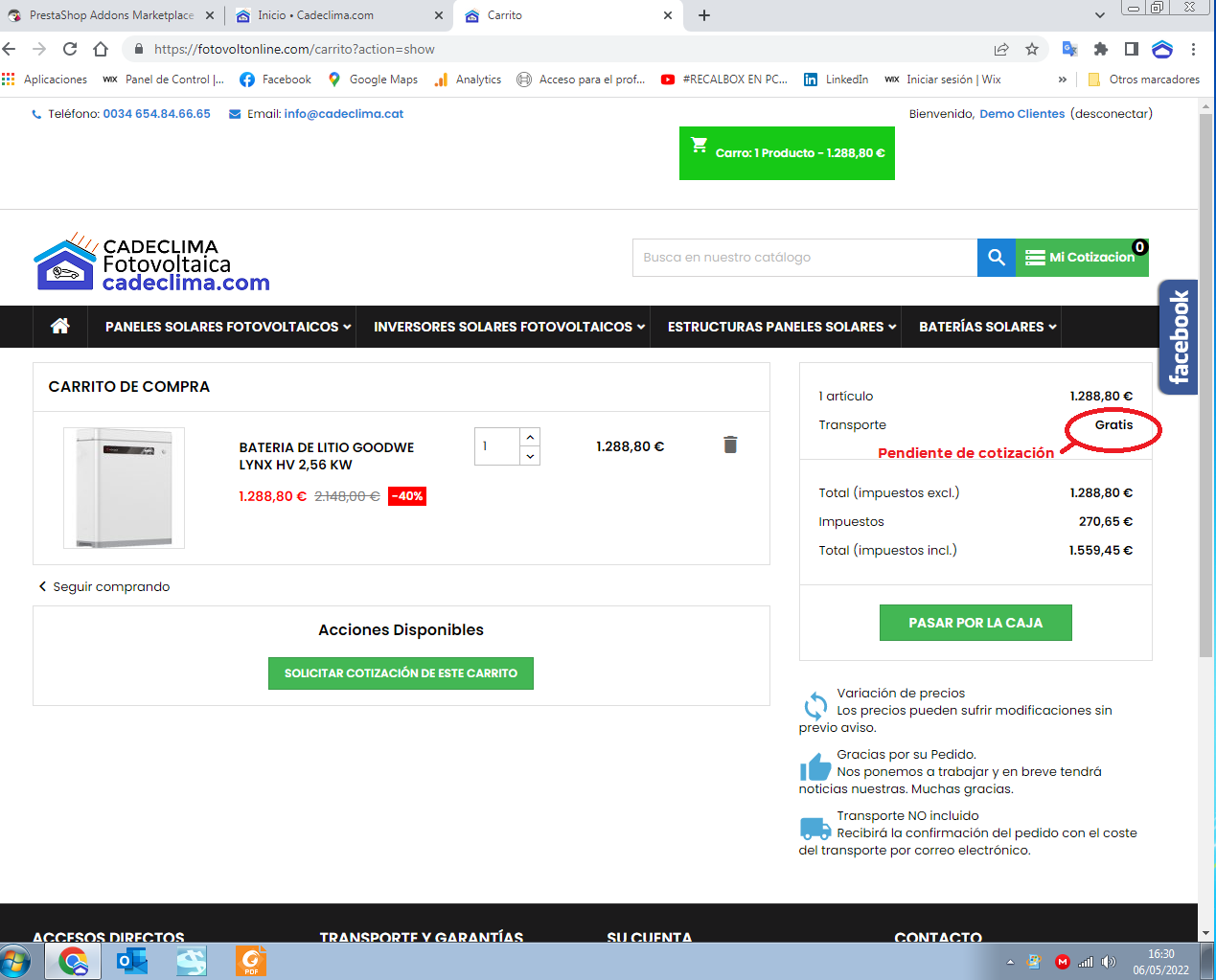Viewport: 1216px width, 980px height.
Task: Open the facebook side tab
Action: (x=1179, y=337)
